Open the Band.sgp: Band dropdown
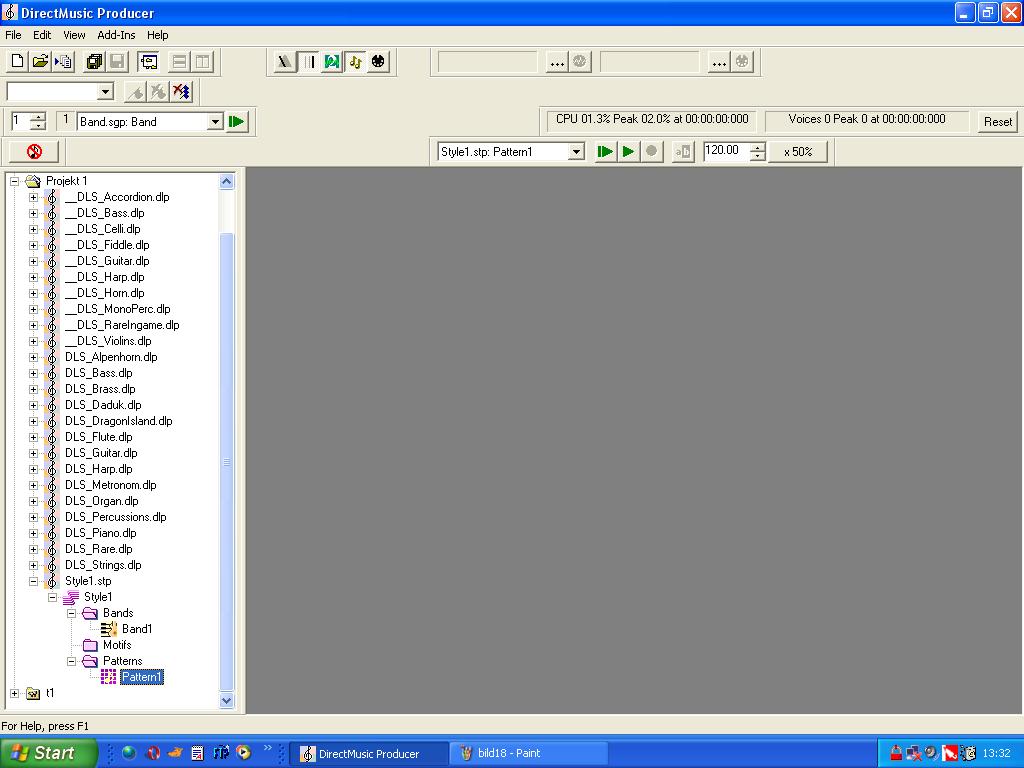This screenshot has height=768, width=1024. click(214, 122)
